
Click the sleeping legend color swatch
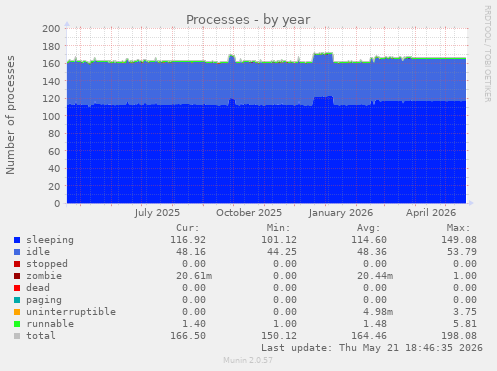click(x=17, y=240)
